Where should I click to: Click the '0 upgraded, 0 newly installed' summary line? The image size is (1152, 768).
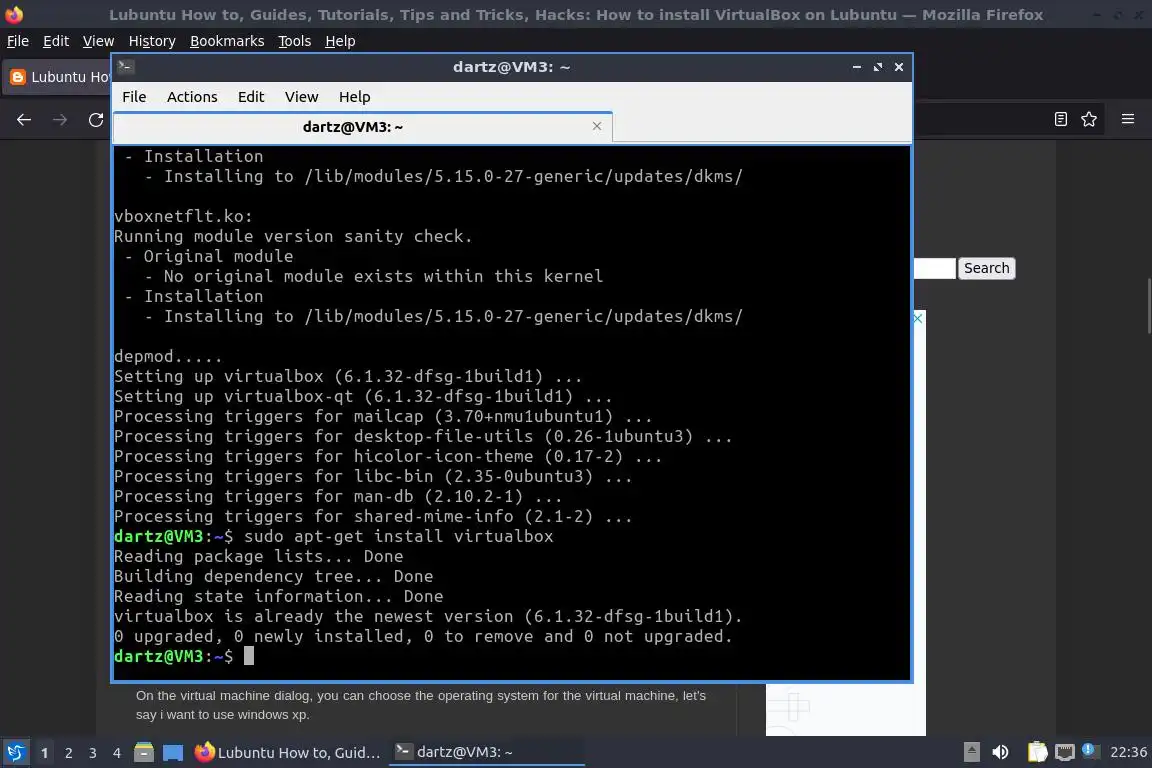[x=423, y=636]
